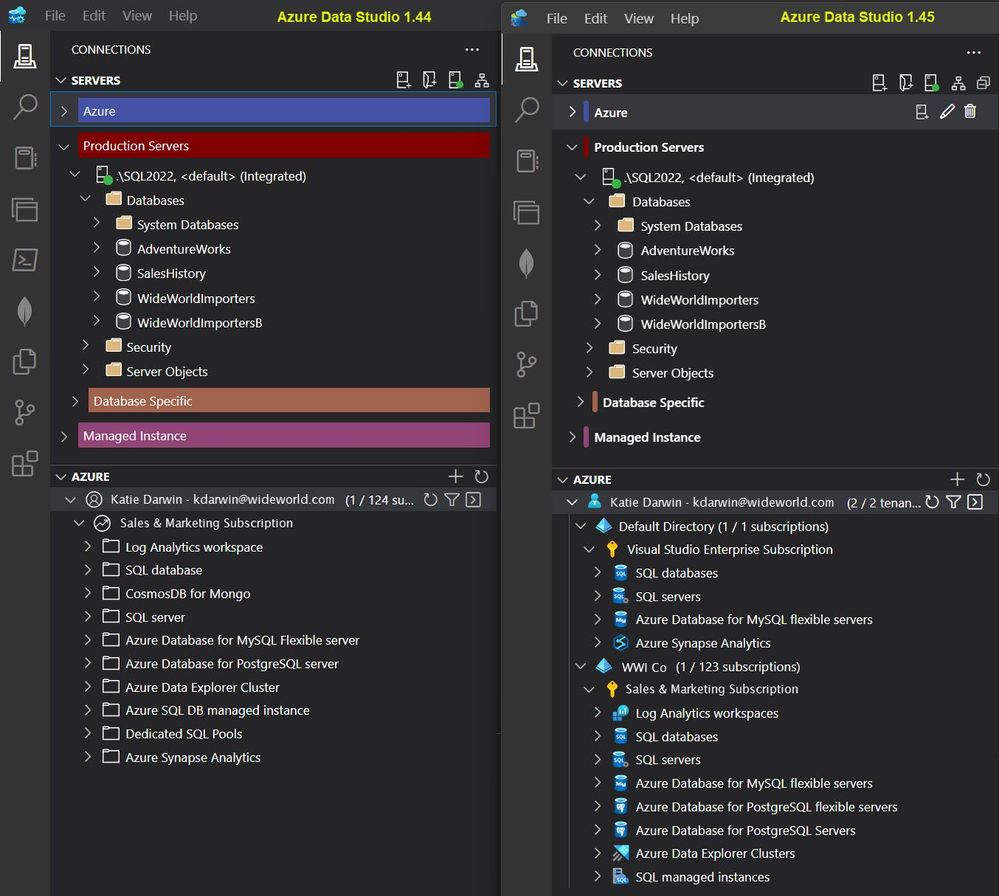The width and height of the screenshot is (999, 896).
Task: Expand AdventureWorks database in 1.44
Action: pyautogui.click(x=96, y=248)
